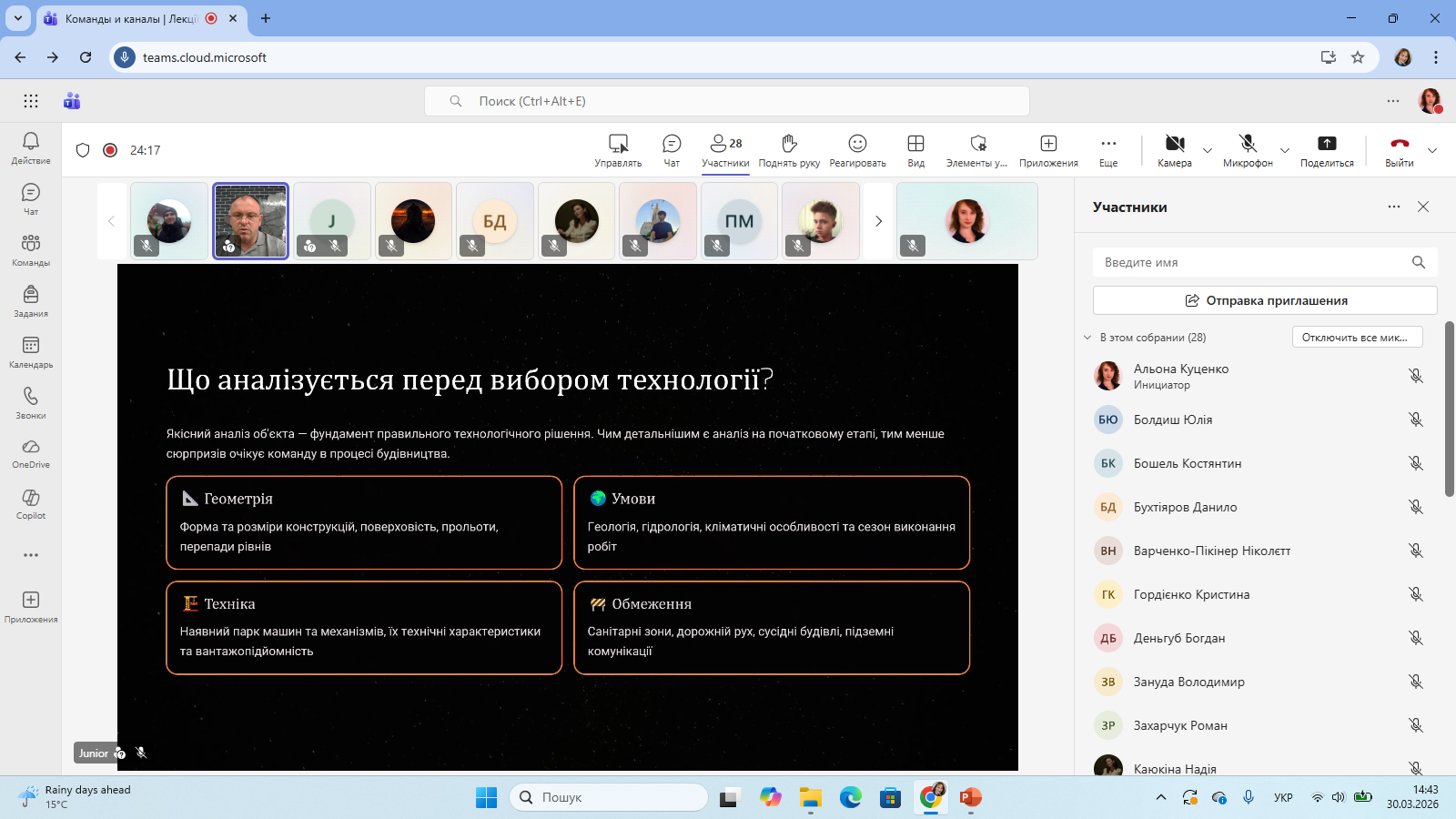This screenshot has height=819, width=1456.
Task: Toggle the Camera (Камера) on
Action: 1175,144
